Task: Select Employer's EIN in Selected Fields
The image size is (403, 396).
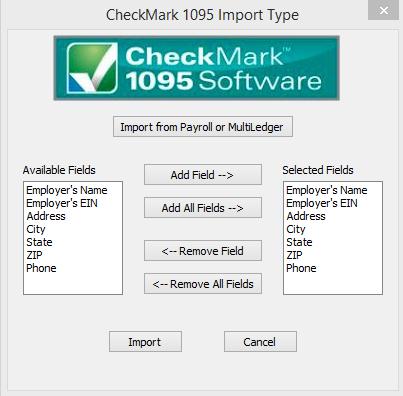Action: (322, 203)
